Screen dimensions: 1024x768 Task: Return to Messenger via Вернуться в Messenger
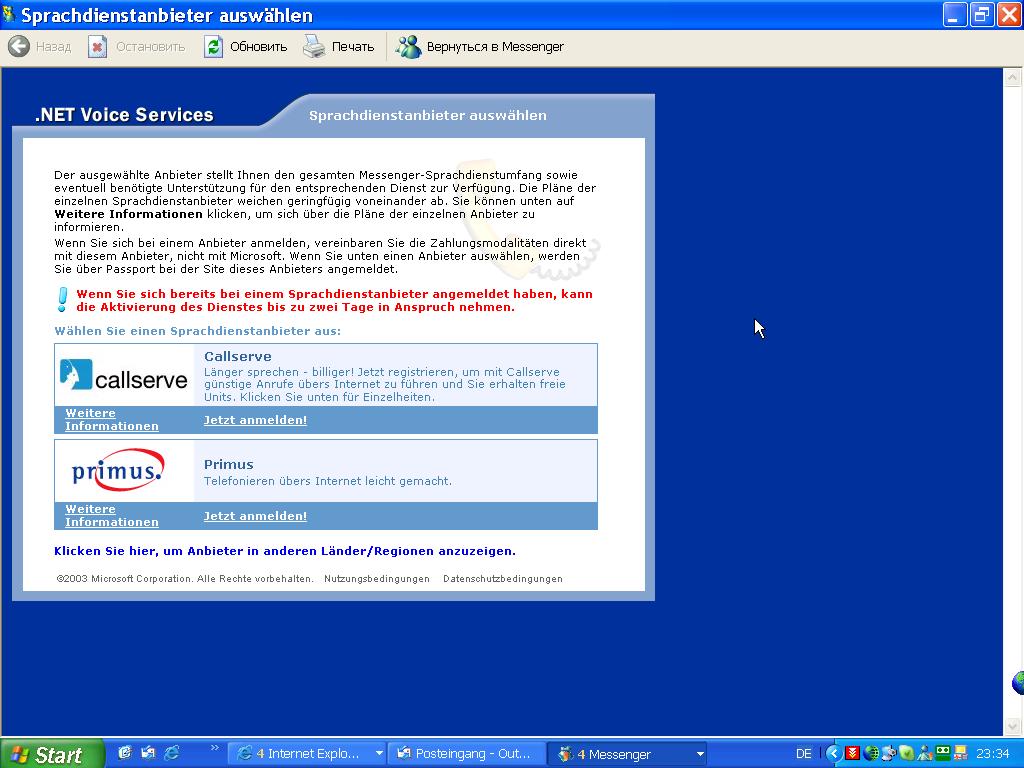click(480, 46)
